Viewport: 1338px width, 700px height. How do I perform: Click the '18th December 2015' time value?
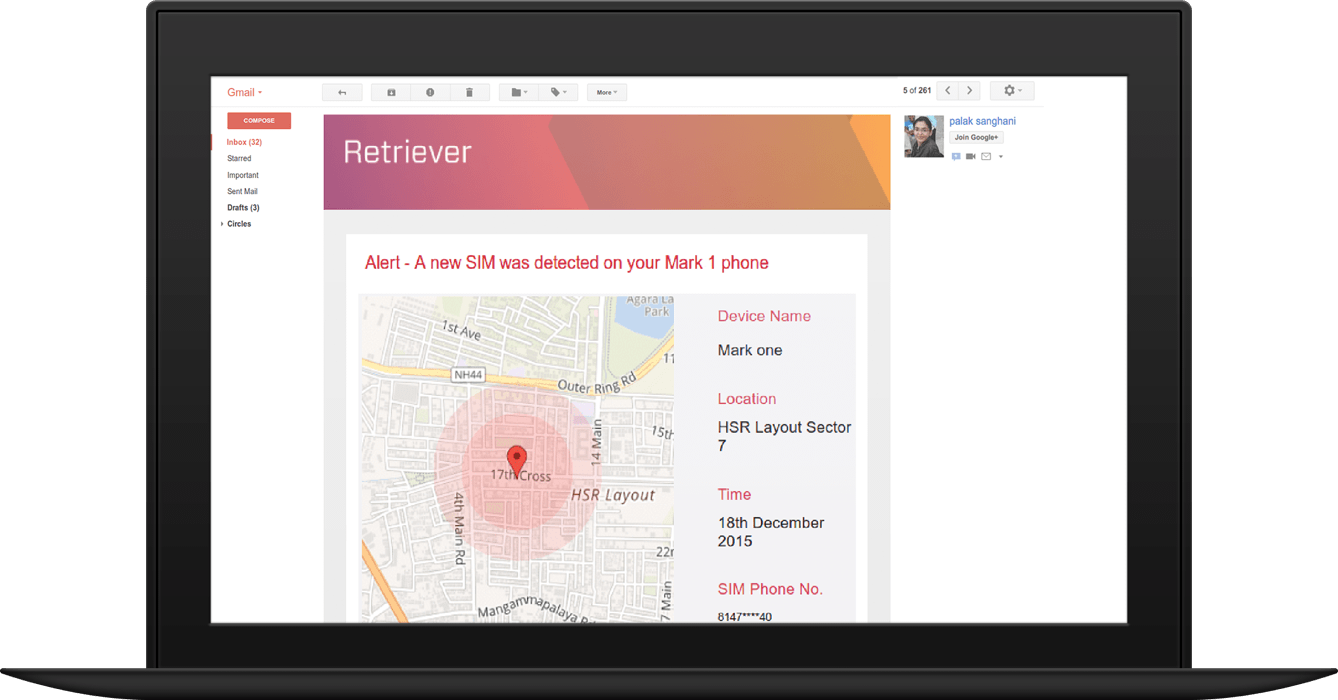coord(771,532)
